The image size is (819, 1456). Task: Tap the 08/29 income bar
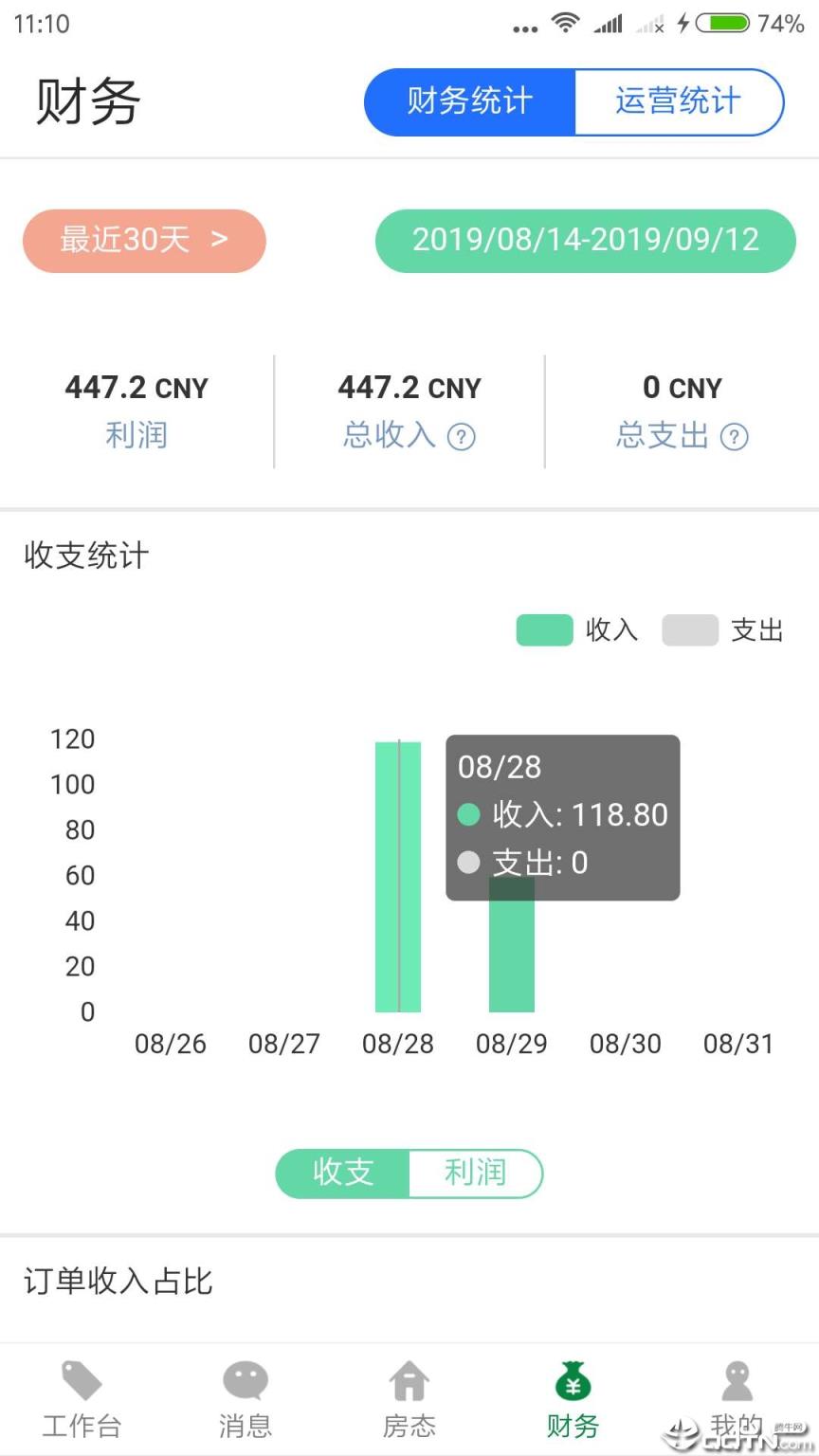[x=512, y=957]
